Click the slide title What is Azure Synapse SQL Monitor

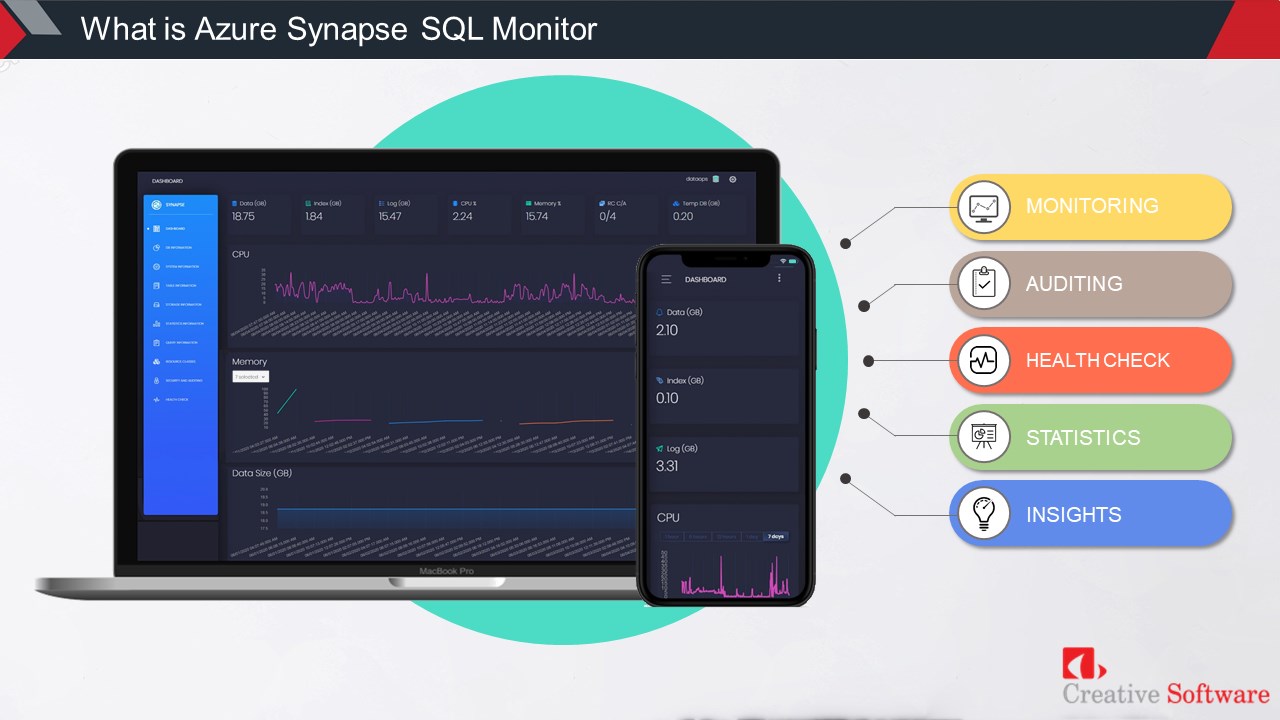coord(339,29)
